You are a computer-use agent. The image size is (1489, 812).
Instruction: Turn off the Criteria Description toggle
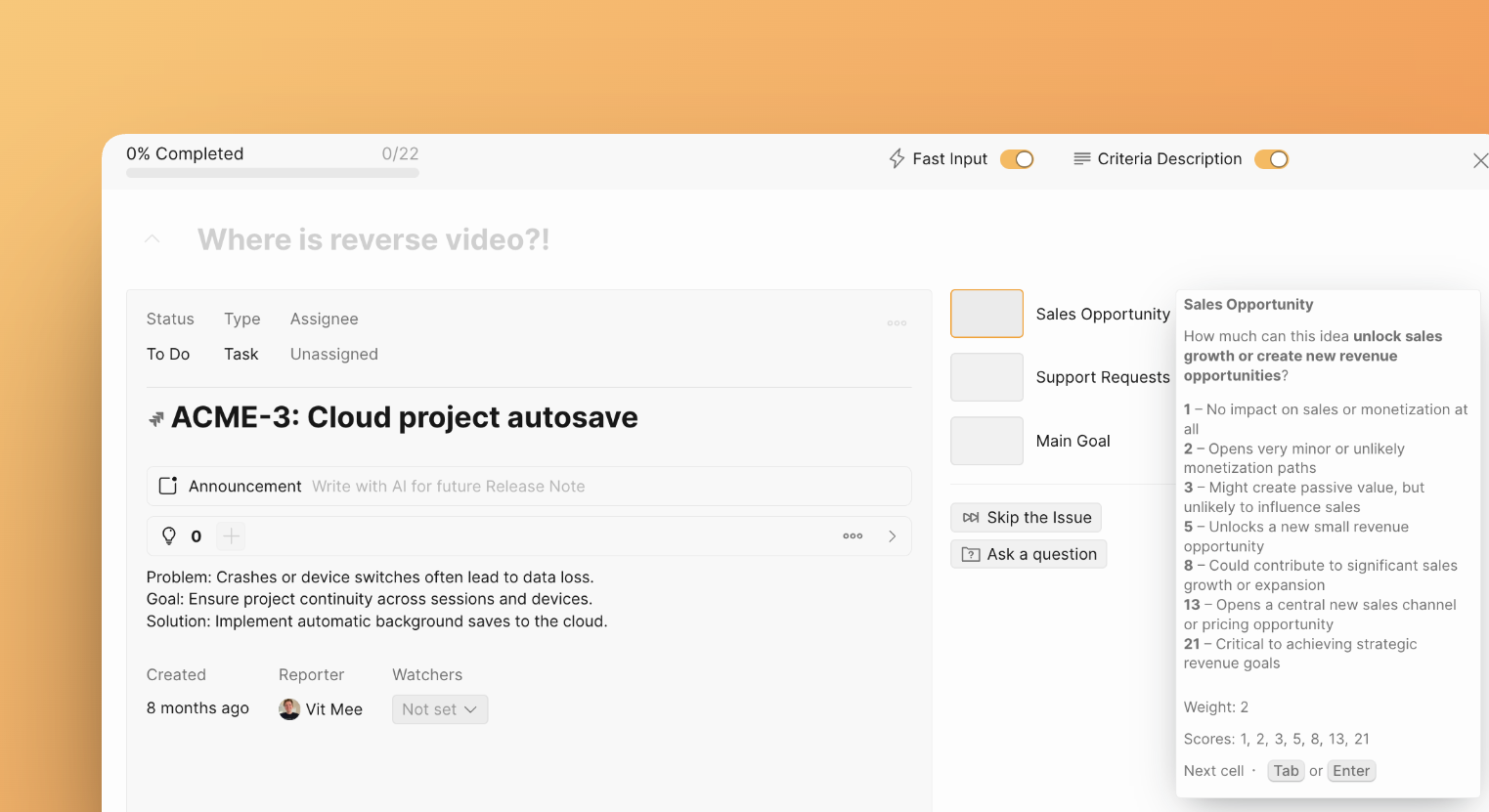[1271, 159]
